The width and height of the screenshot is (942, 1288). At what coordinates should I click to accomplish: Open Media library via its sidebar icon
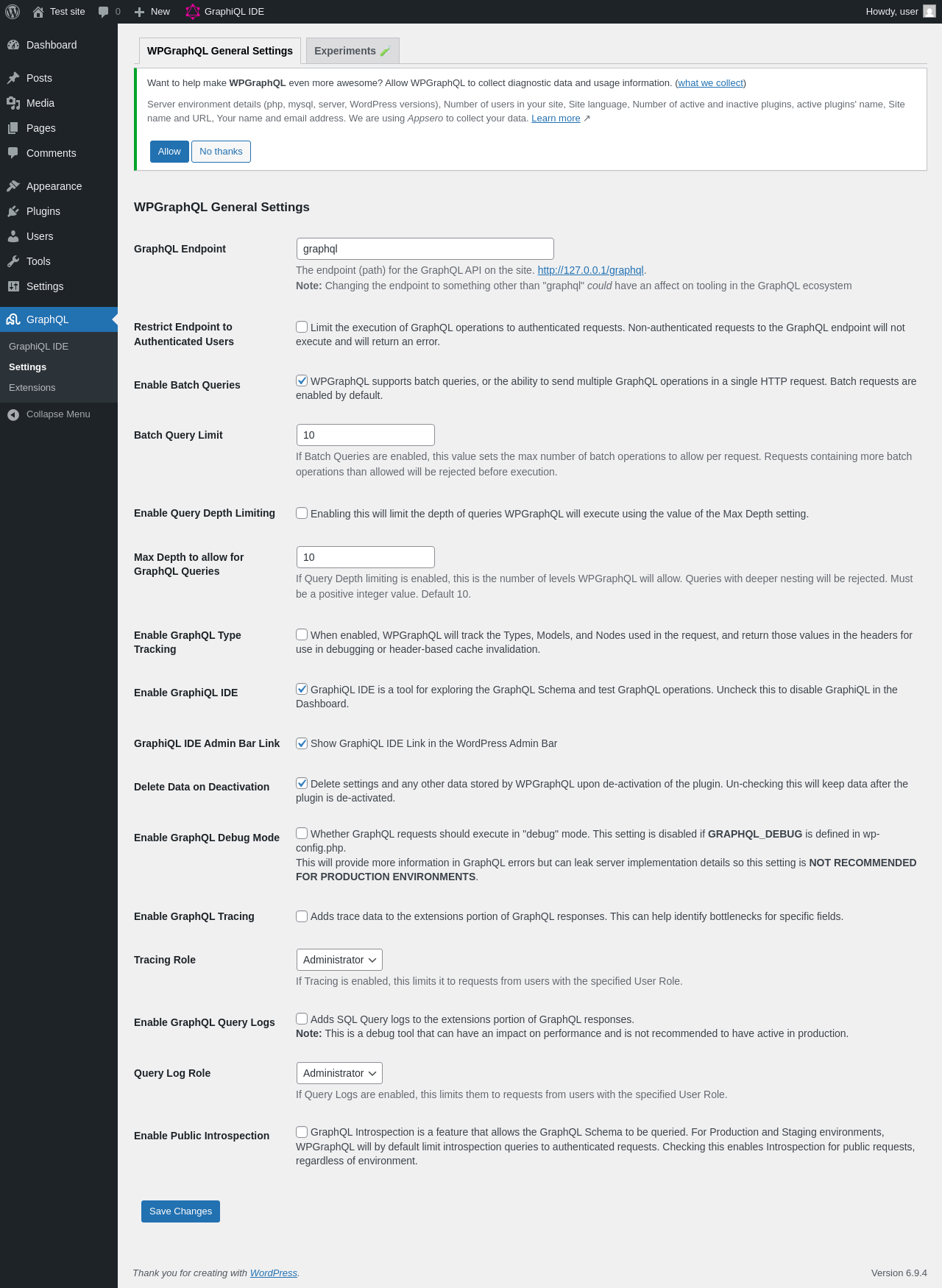pos(13,103)
